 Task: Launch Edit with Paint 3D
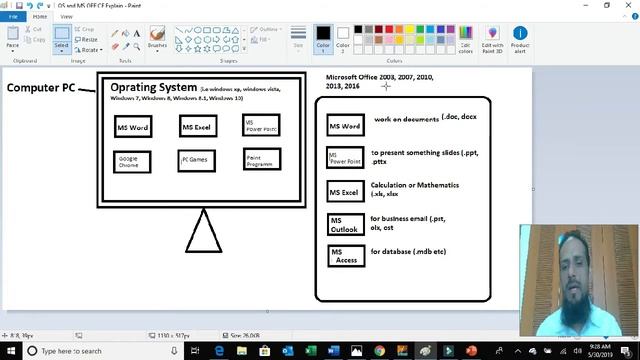pos(492,40)
